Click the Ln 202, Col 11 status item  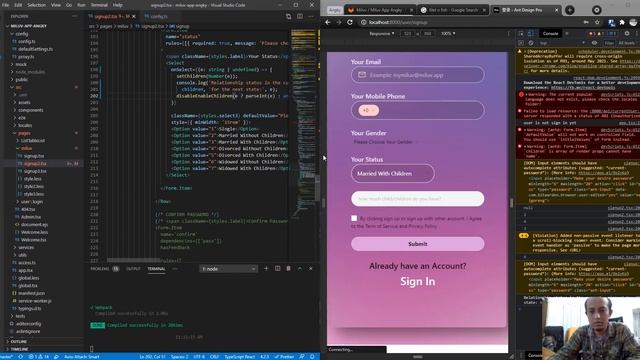point(152,356)
